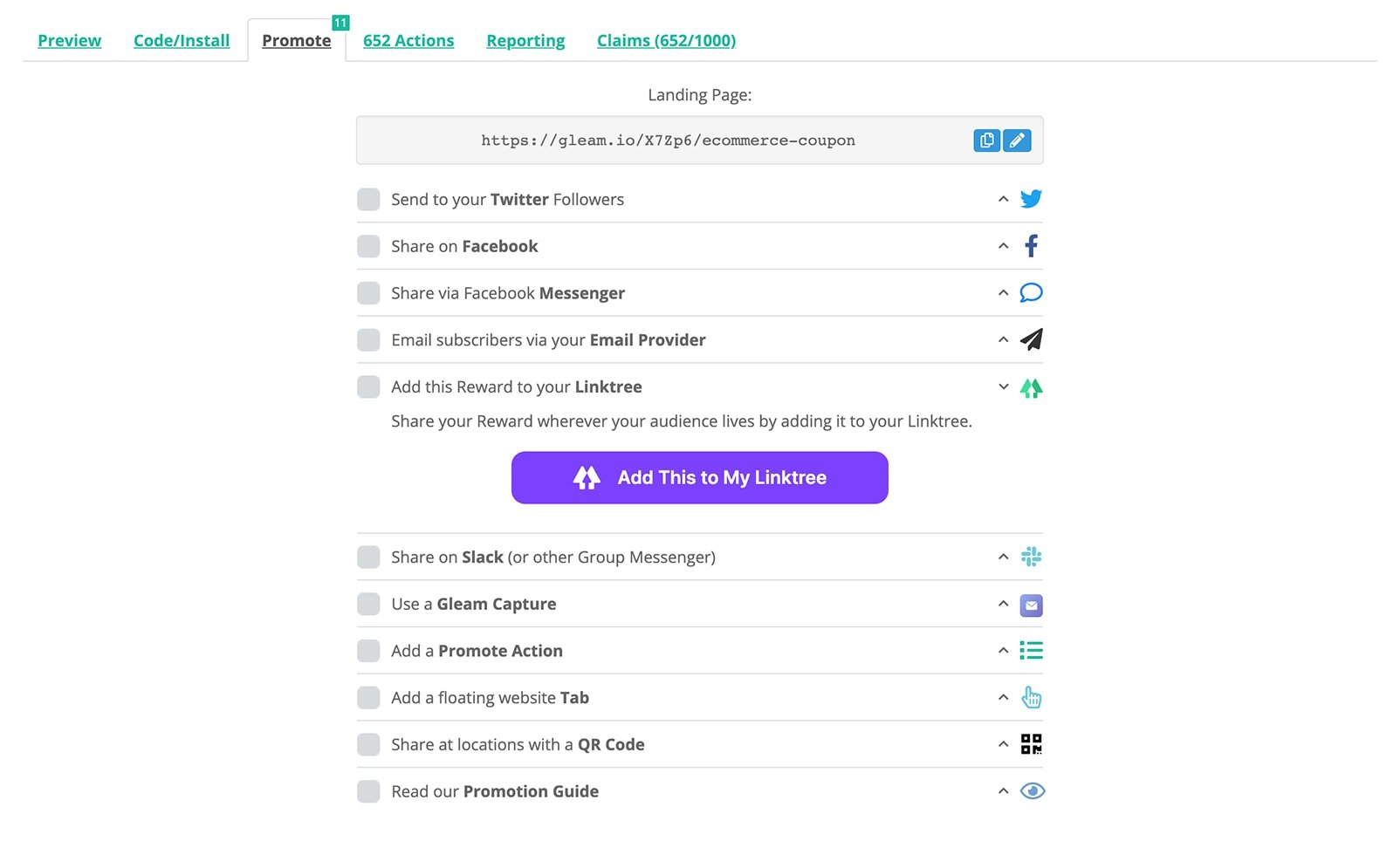The height and width of the screenshot is (848, 1400).
Task: Click the green Linktree icon in list
Action: click(1031, 388)
